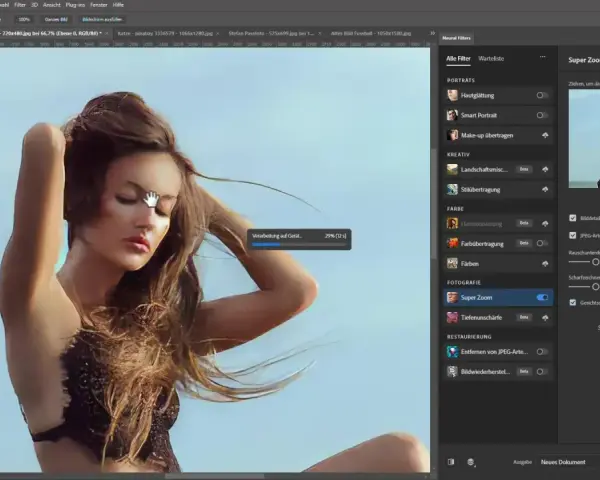Click the Super Zoom preview thumbnail
Image resolution: width=600 pixels, height=480 pixels.
pos(584,139)
